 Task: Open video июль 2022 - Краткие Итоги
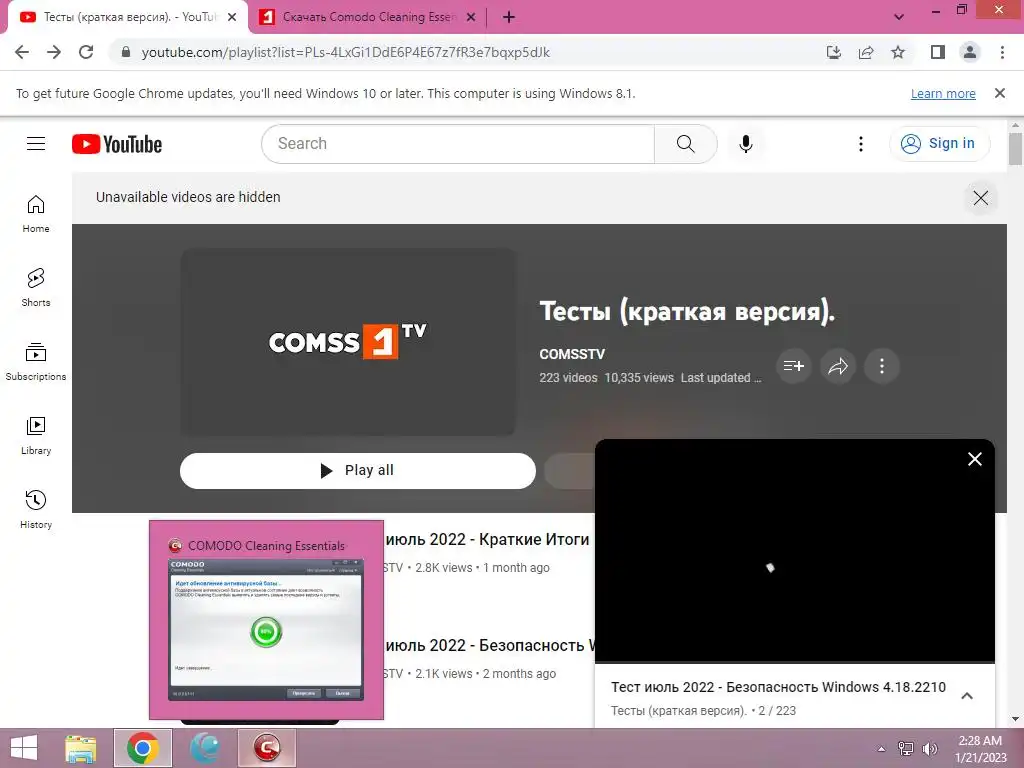[488, 539]
